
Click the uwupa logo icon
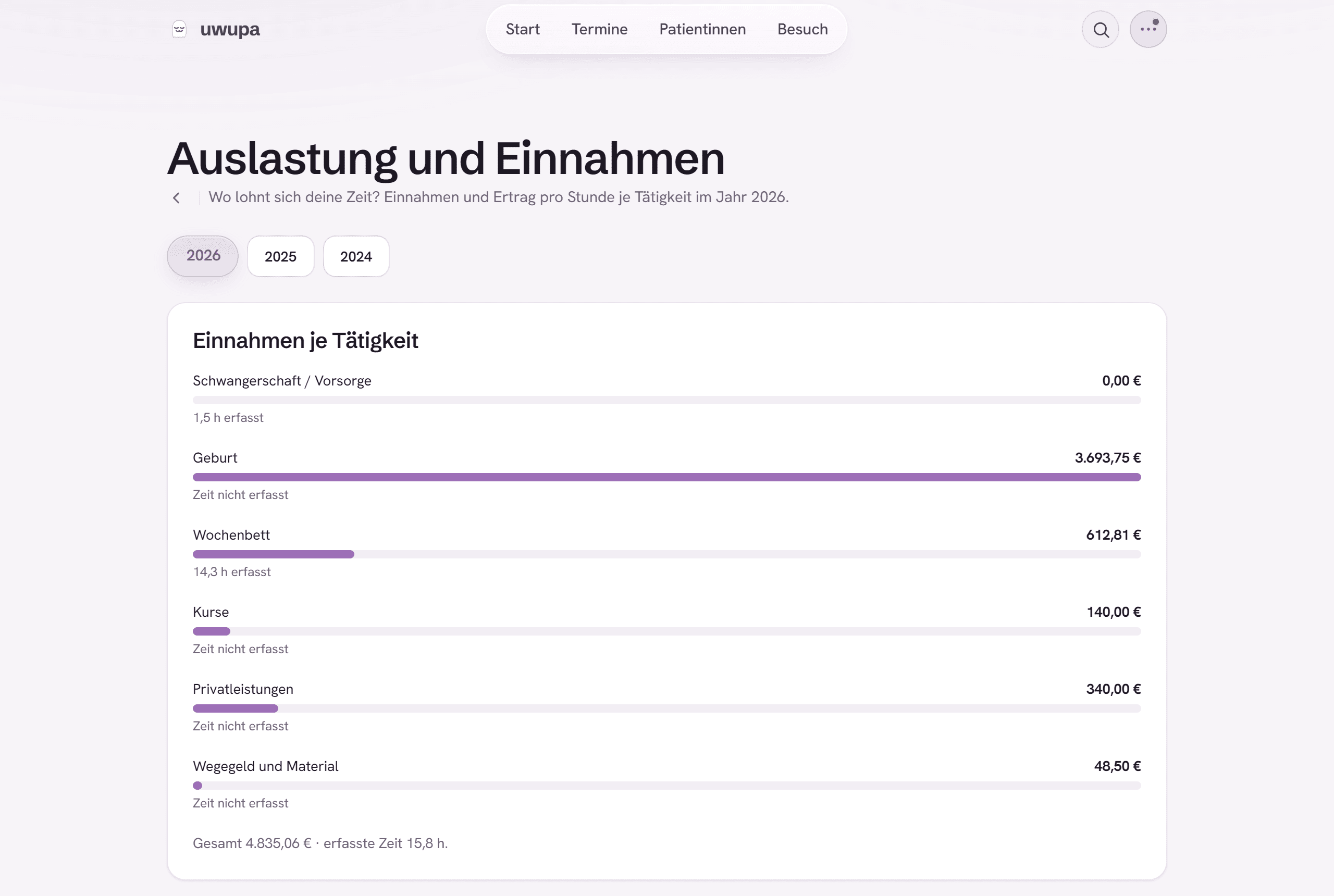(x=179, y=29)
